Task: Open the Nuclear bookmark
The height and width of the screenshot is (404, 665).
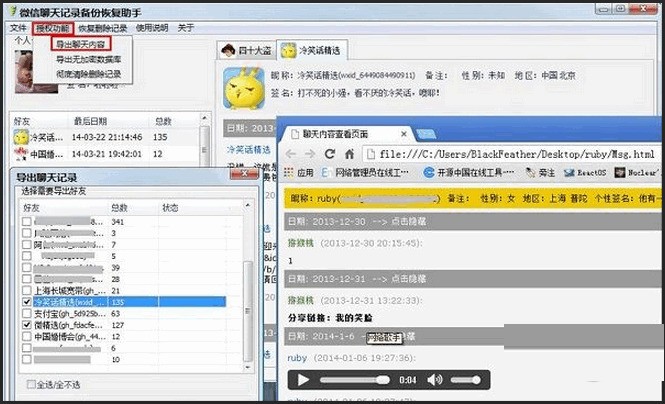Action: pyautogui.click(x=638, y=173)
